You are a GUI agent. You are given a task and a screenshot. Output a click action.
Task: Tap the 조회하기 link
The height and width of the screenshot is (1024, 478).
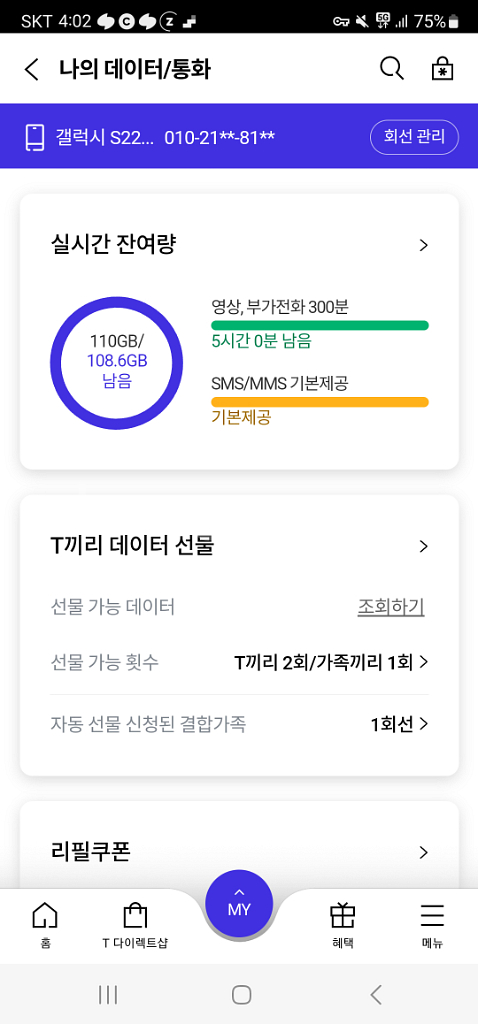coord(391,607)
